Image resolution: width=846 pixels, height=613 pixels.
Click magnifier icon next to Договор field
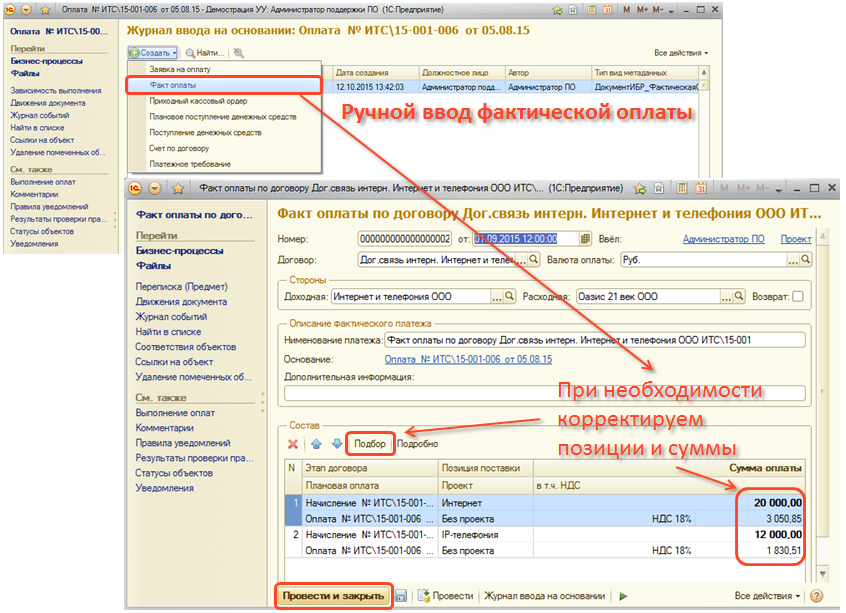point(532,260)
